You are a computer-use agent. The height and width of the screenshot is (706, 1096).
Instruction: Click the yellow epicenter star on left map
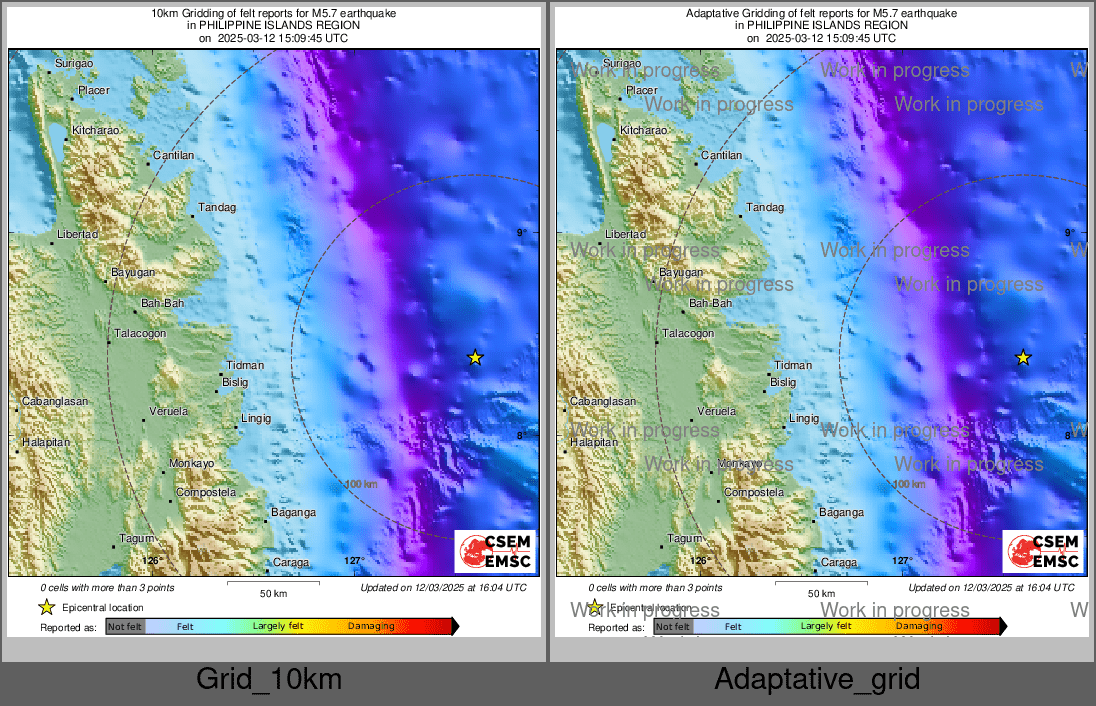[475, 358]
